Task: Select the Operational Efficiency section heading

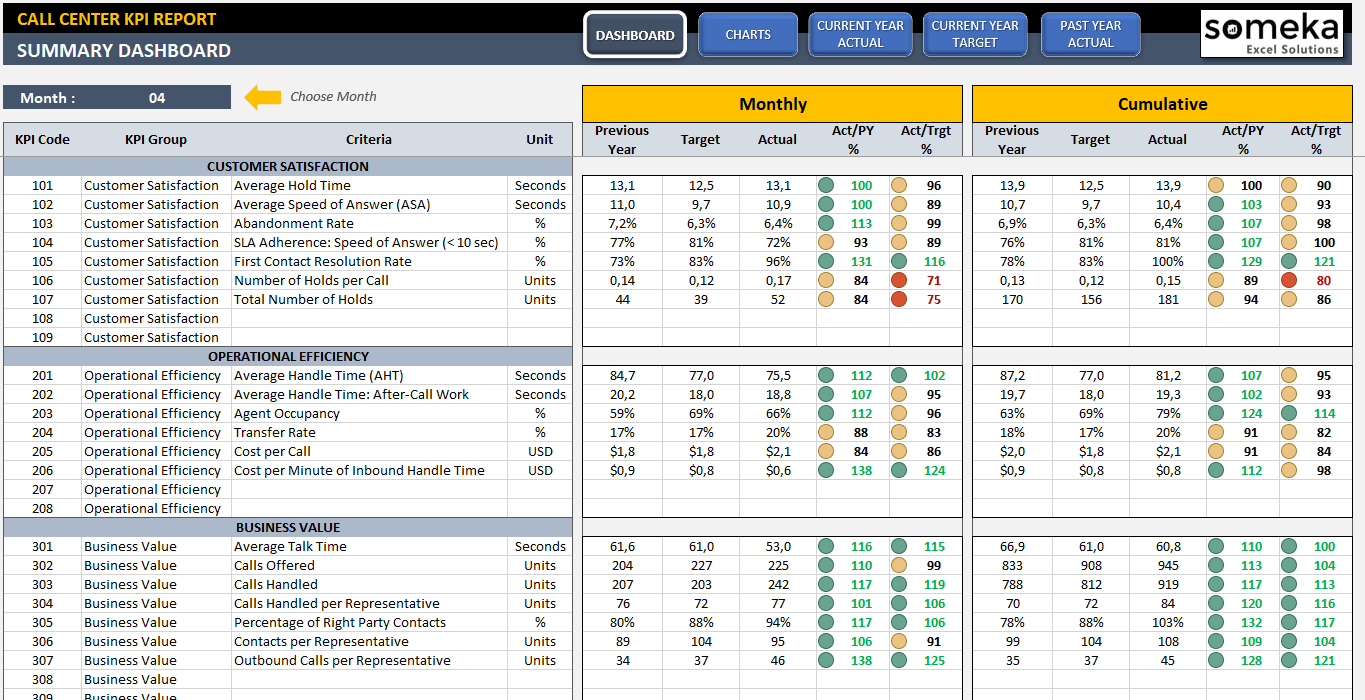Action: point(288,356)
